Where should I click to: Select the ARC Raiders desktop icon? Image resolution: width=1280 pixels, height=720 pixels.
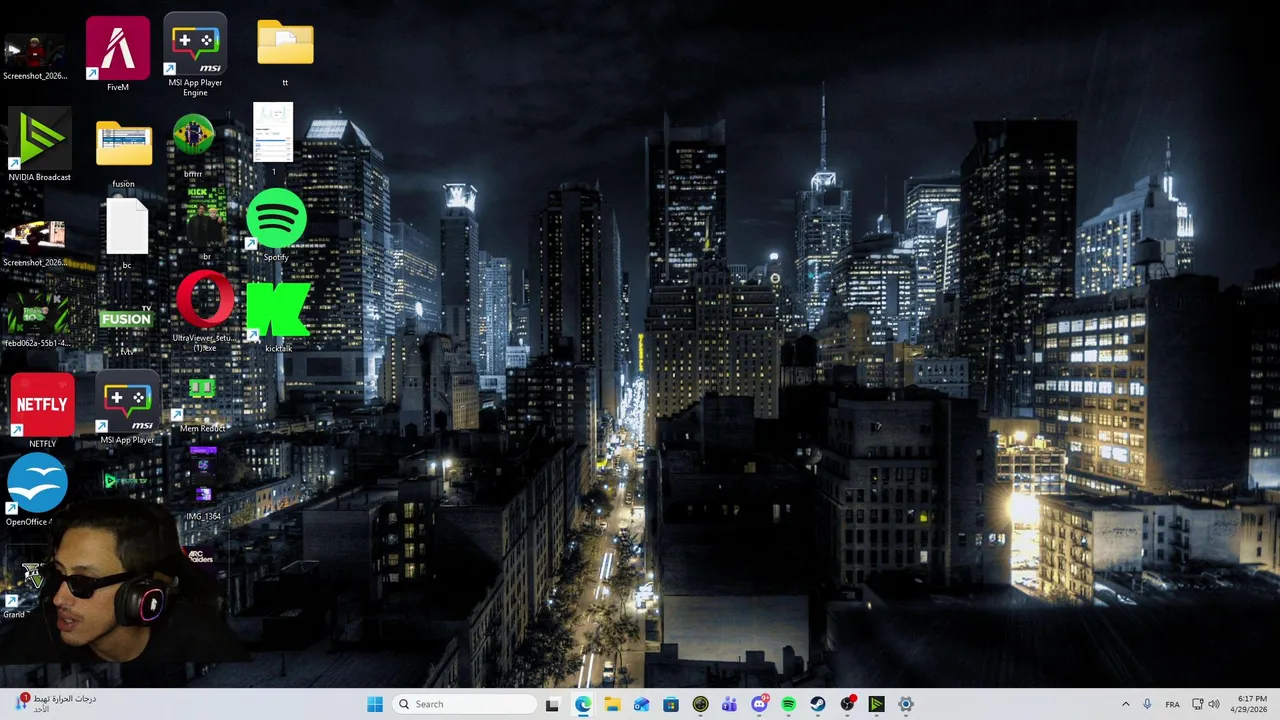[x=201, y=556]
